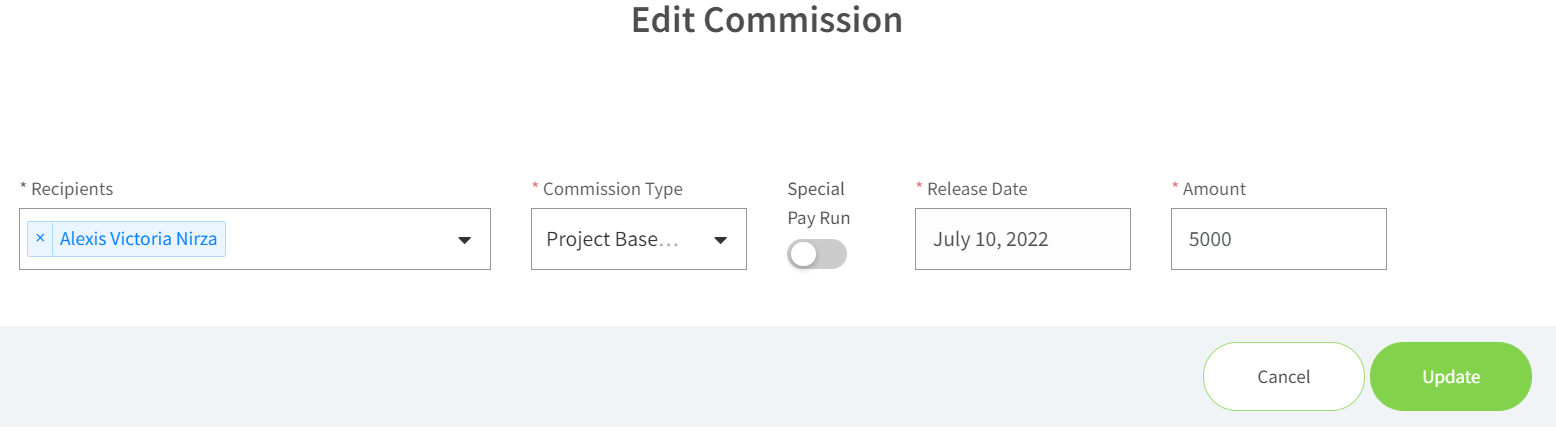The width and height of the screenshot is (1556, 436).
Task: Click the Recipients field label
Action: point(66,189)
